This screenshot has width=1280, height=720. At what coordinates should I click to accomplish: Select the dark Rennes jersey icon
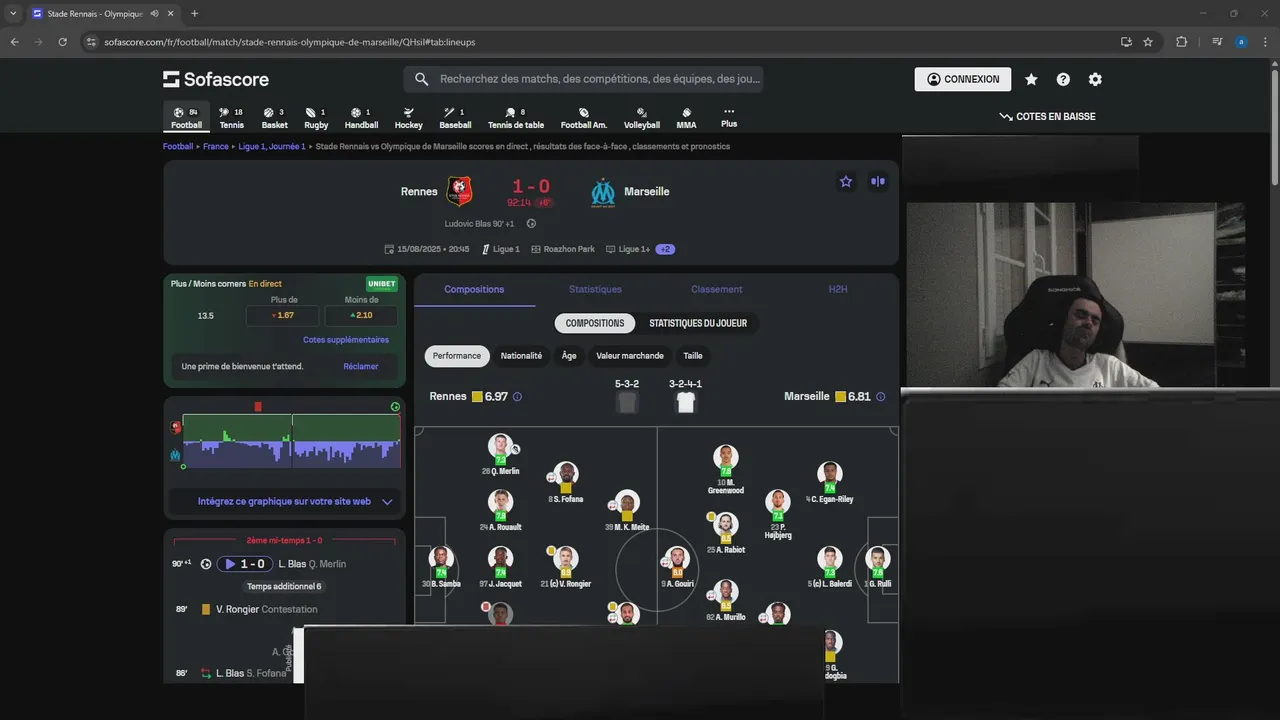tap(627, 402)
